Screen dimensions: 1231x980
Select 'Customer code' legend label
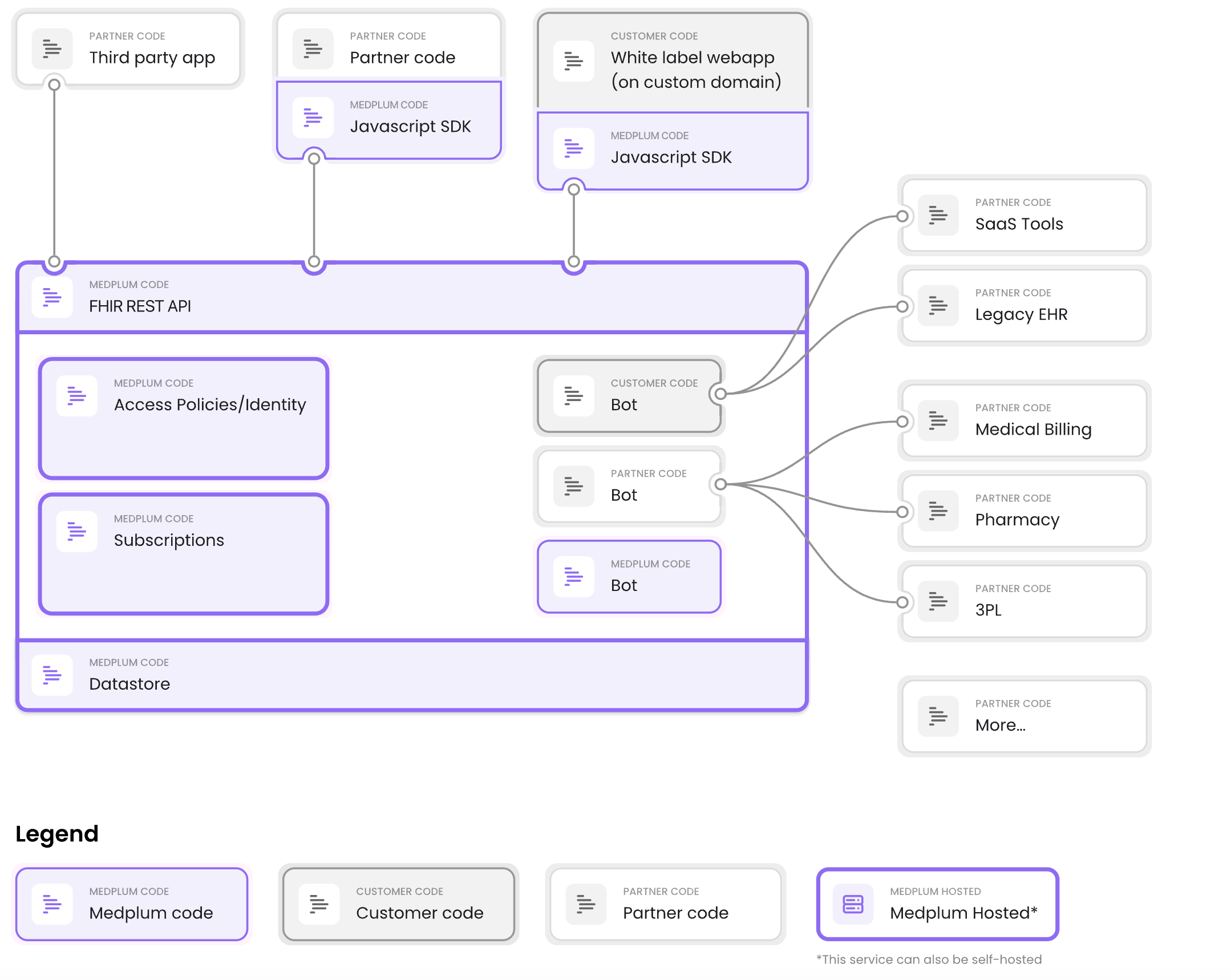pyautogui.click(x=420, y=913)
